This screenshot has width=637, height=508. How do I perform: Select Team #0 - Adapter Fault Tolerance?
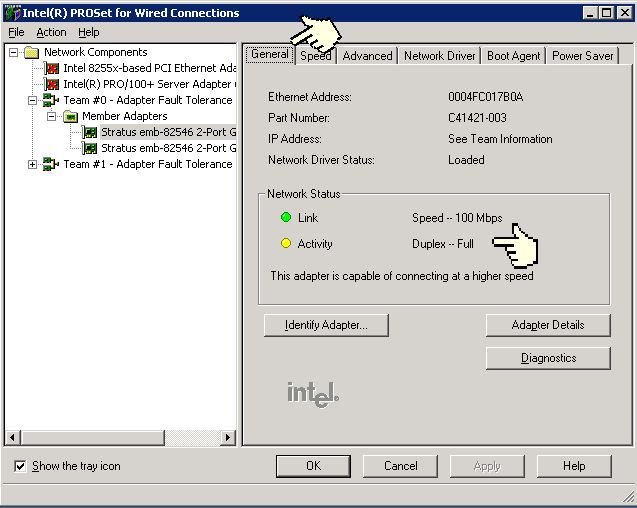tap(148, 100)
